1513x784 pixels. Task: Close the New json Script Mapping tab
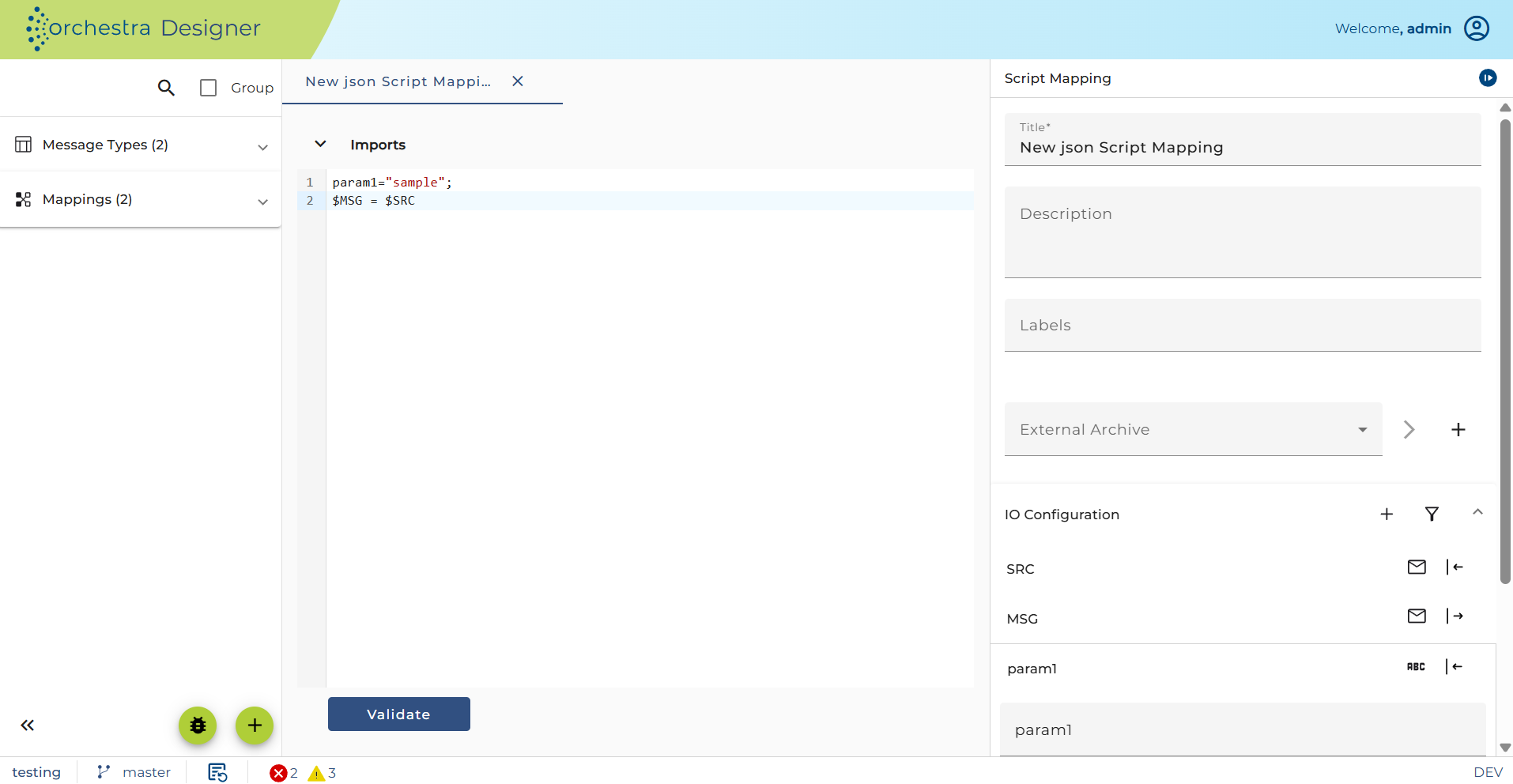click(x=518, y=81)
